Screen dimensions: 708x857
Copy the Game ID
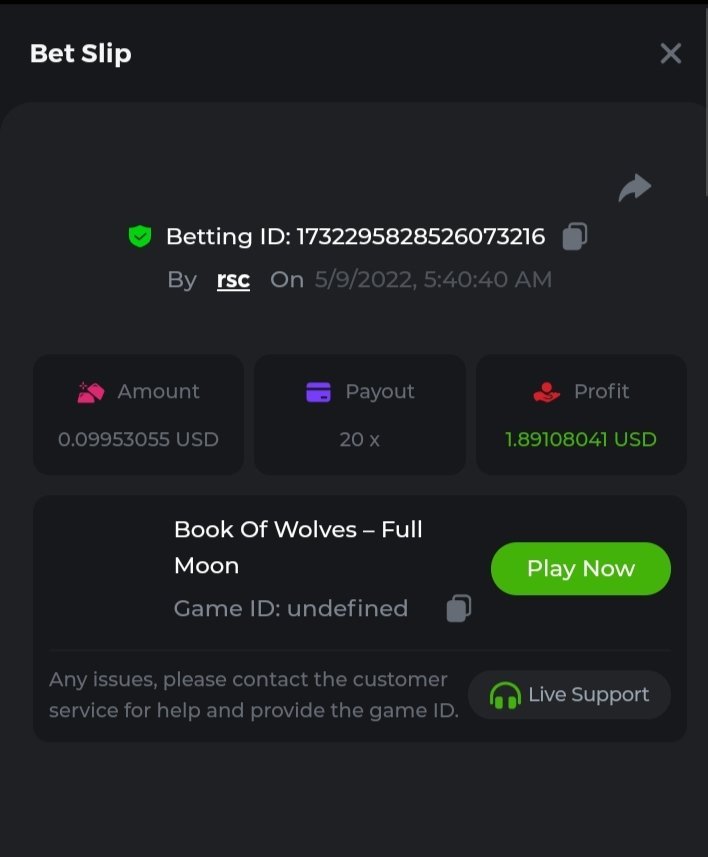click(458, 608)
